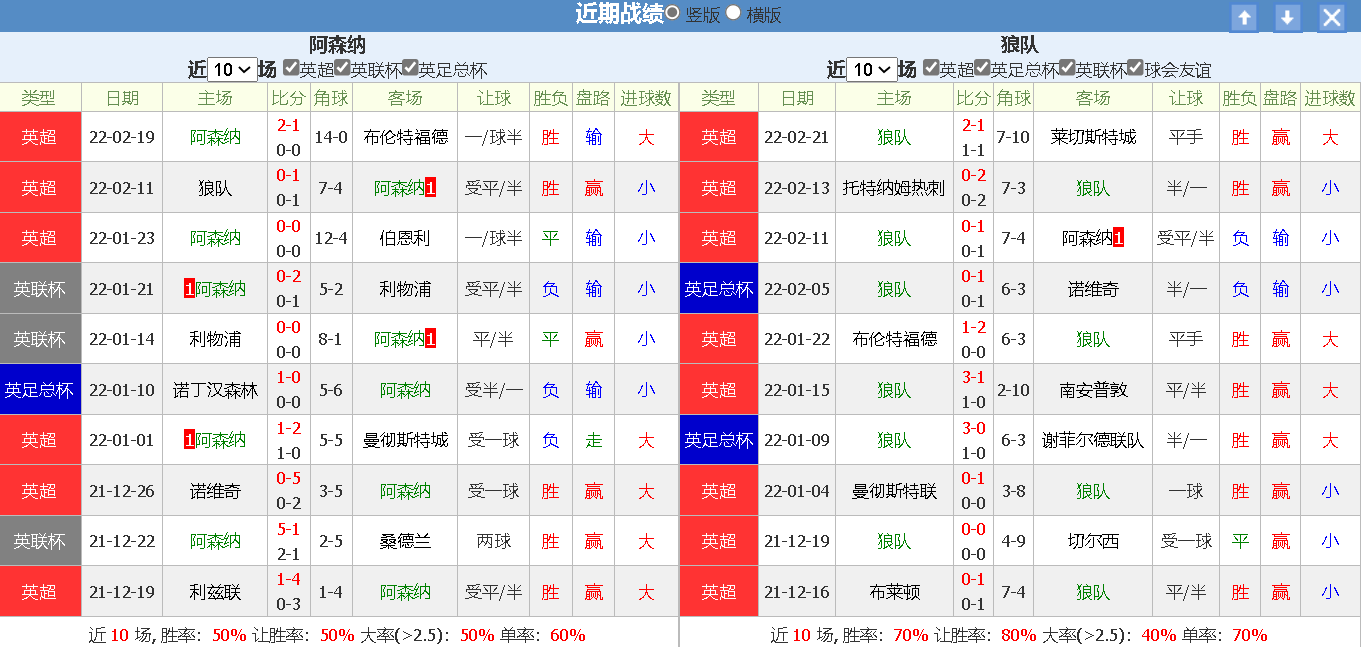The image size is (1361, 647).
Task: Toggle 狼队's 球会友谊 checkbox
Action: point(1135,68)
